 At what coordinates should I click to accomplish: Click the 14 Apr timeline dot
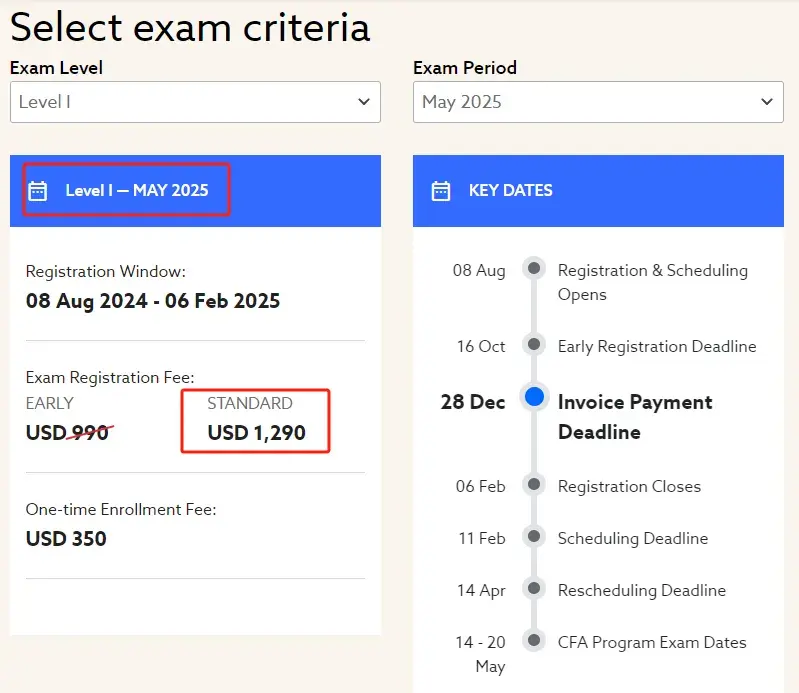pos(534,589)
